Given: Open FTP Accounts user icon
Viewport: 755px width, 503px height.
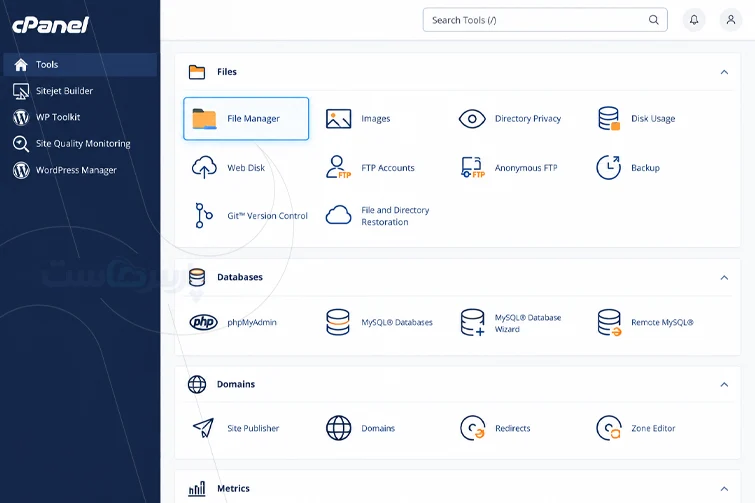Looking at the screenshot, I should pyautogui.click(x=338, y=167).
